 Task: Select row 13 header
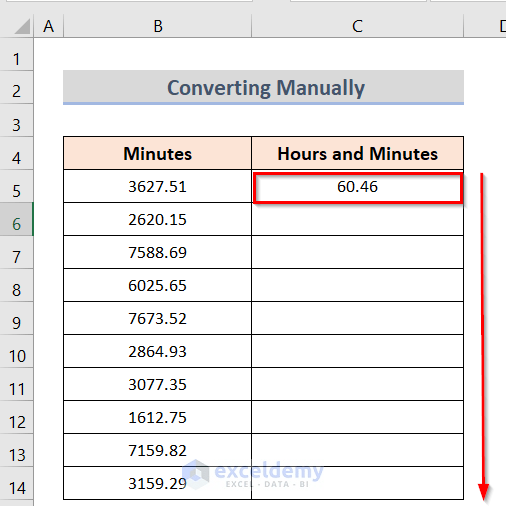tap(16, 450)
